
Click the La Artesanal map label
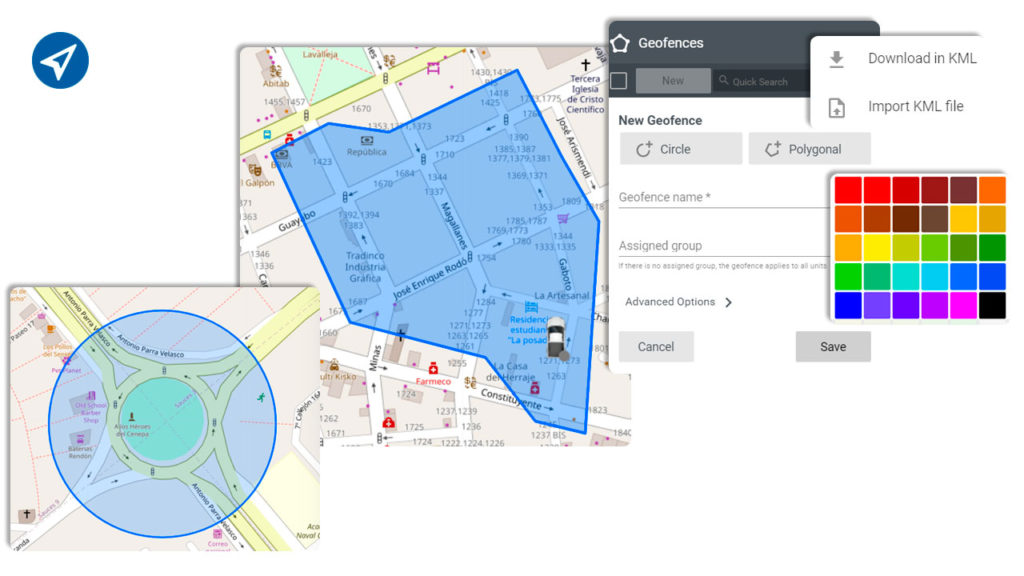(562, 295)
